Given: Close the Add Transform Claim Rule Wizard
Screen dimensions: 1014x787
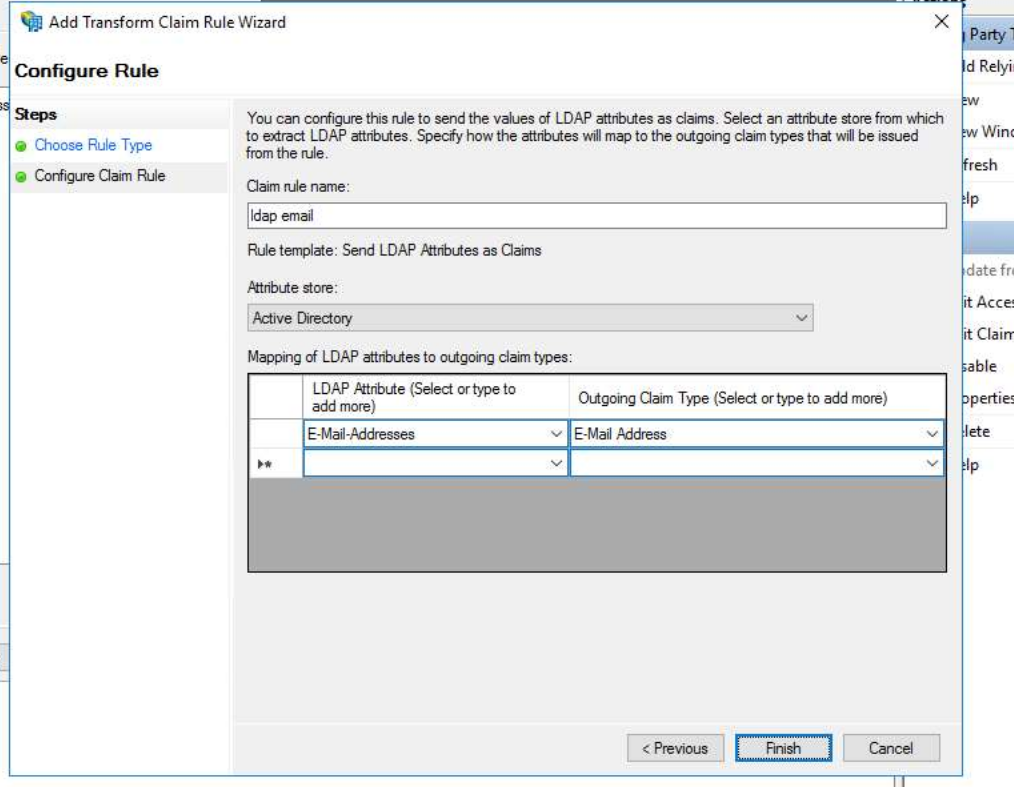Looking at the screenshot, I should 941,22.
